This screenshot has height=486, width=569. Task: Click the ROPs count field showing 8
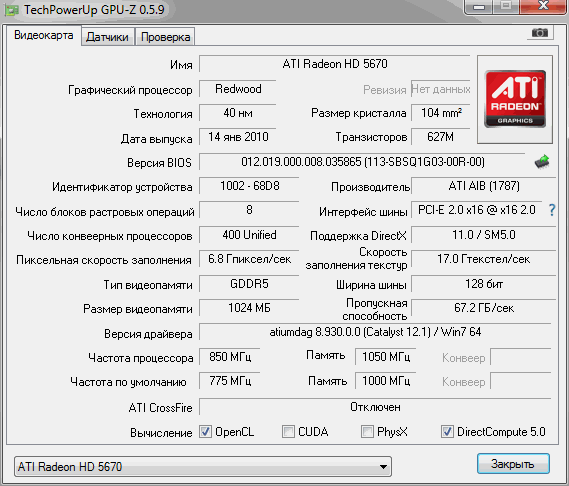[x=249, y=210]
